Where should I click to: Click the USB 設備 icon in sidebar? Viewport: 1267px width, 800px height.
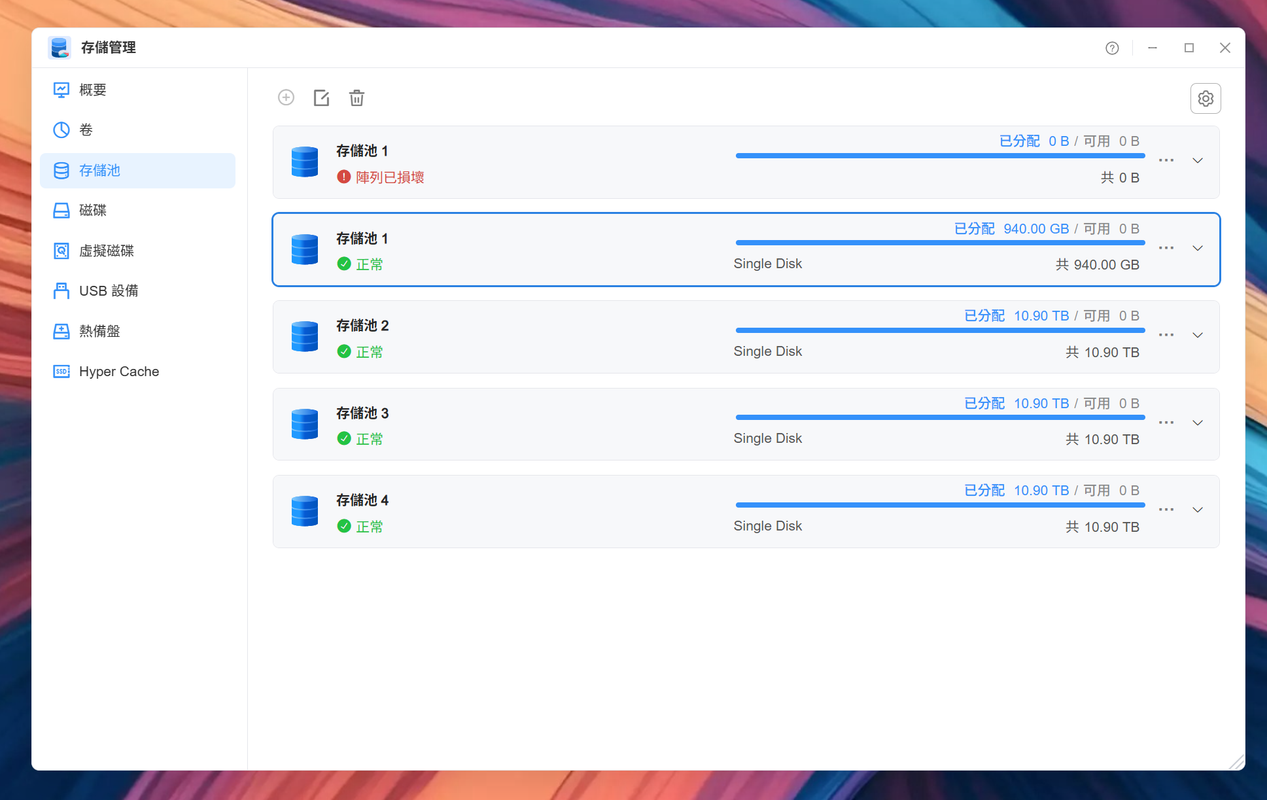pyautogui.click(x=61, y=291)
